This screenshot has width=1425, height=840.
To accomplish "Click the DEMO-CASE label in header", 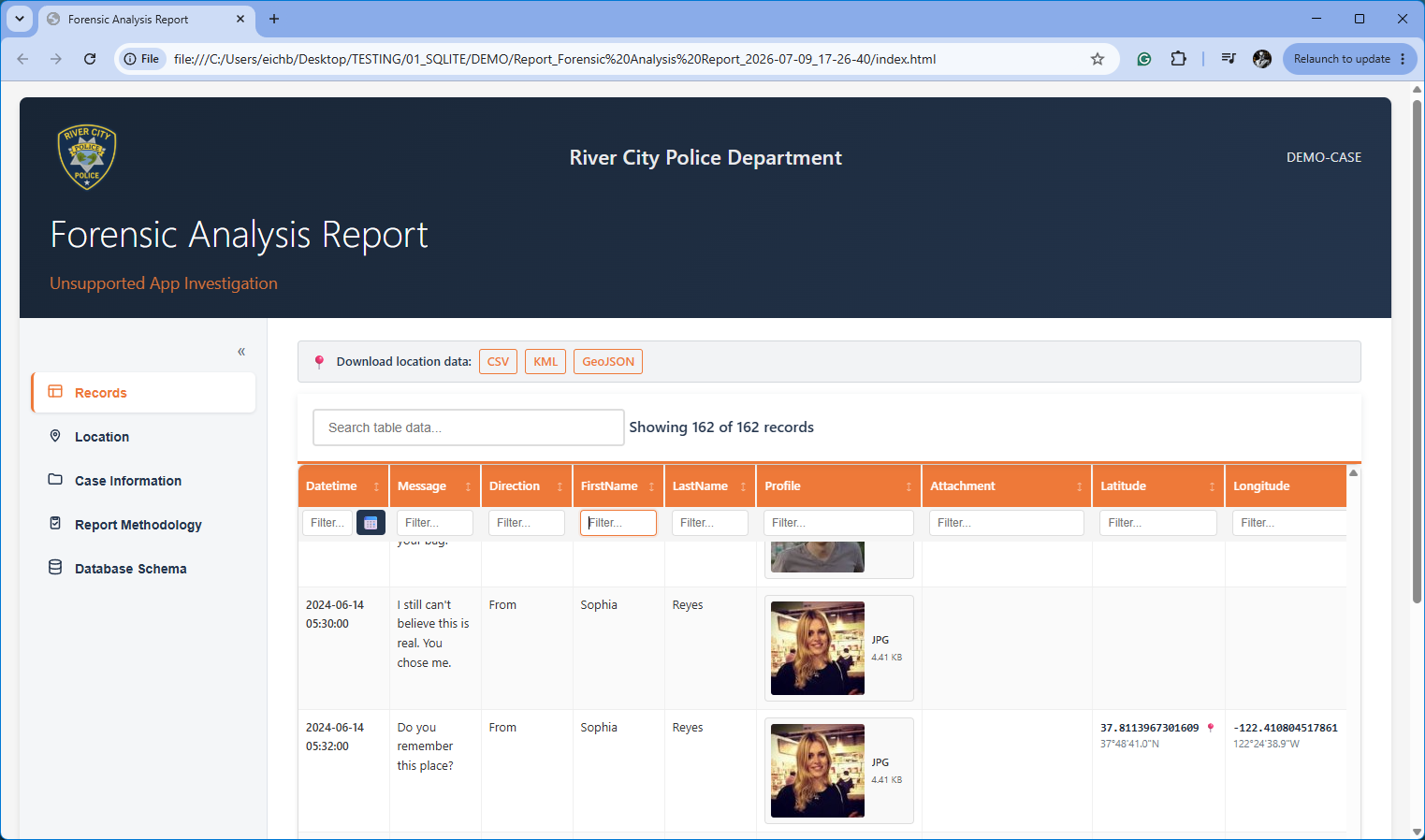I will pyautogui.click(x=1324, y=157).
